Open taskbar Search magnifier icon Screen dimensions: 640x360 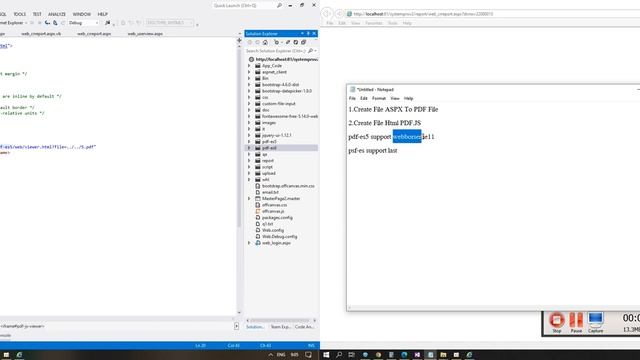point(339,355)
